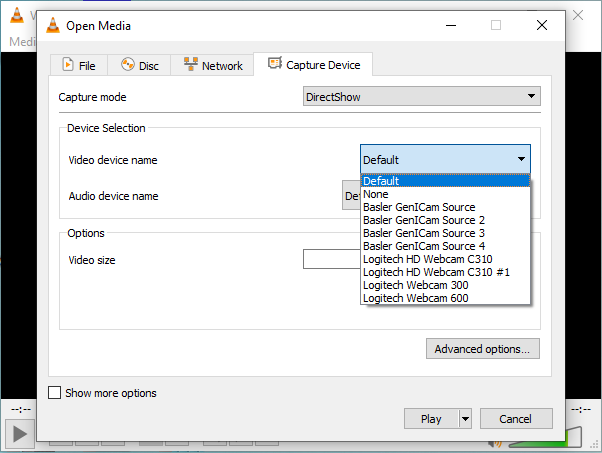This screenshot has width=602, height=453.
Task: Open Advanced options
Action: coord(483,349)
